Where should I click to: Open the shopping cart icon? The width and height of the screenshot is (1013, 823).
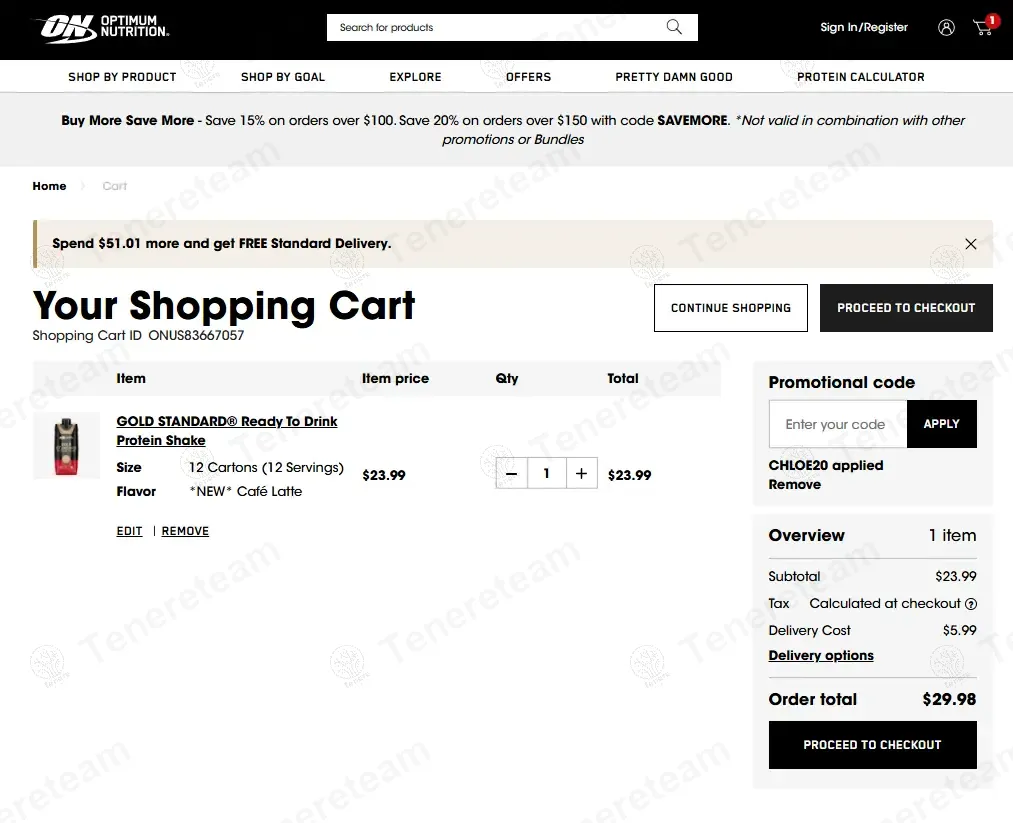pos(984,28)
